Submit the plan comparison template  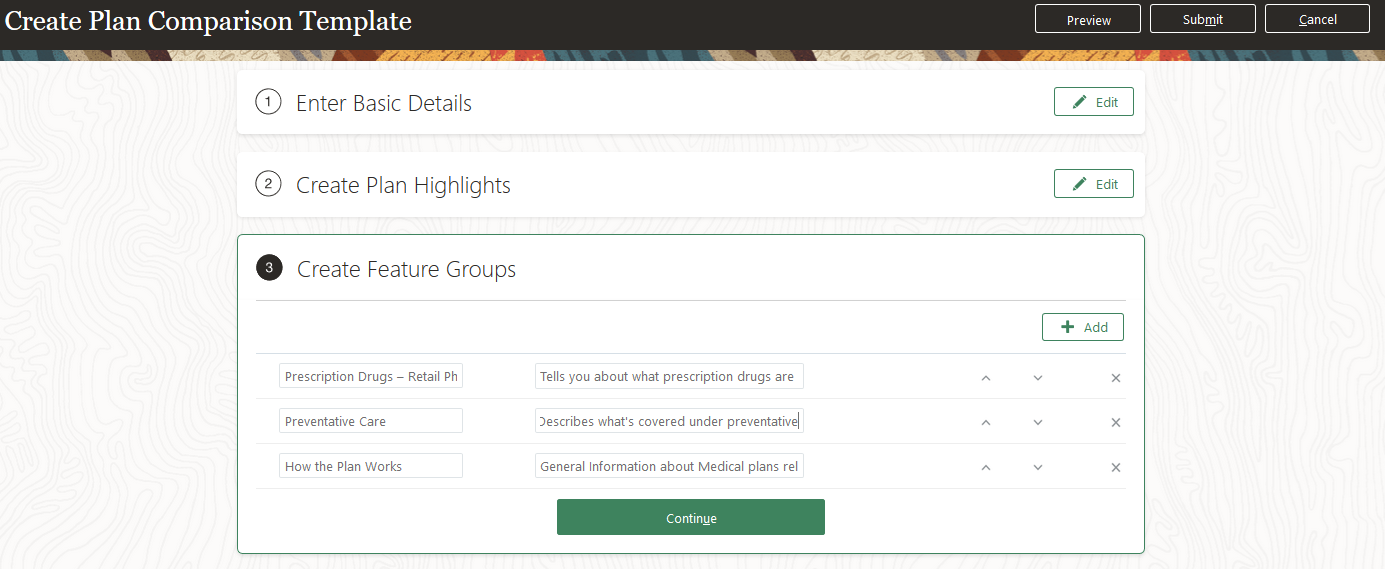(1203, 19)
